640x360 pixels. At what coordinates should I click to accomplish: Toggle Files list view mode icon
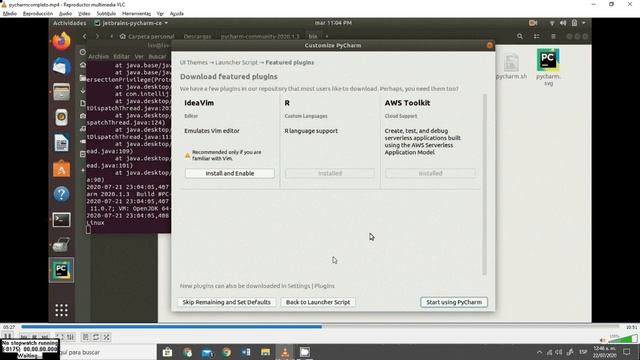[x=536, y=36]
